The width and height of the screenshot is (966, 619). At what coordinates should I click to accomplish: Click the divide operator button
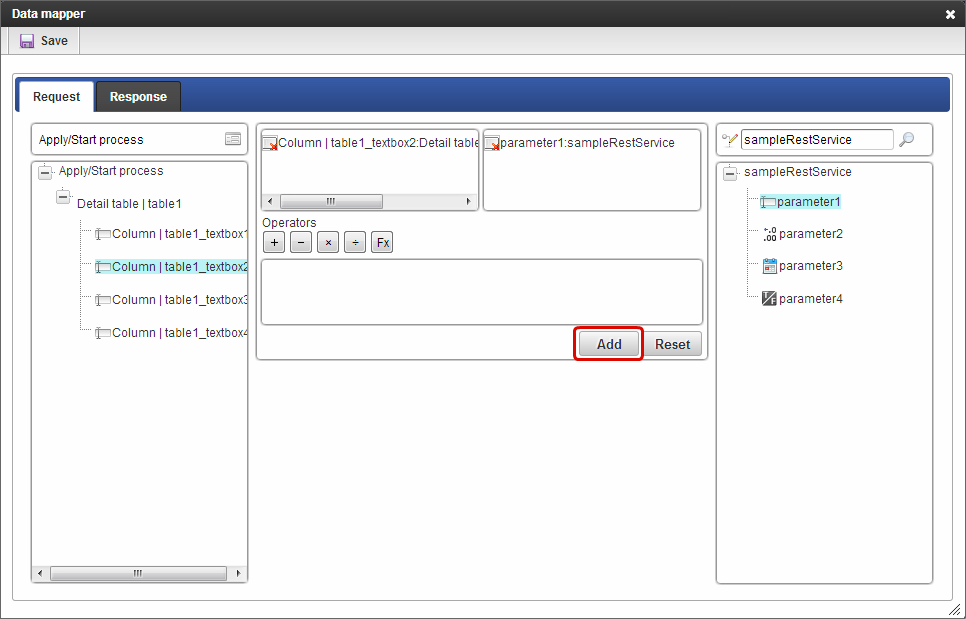click(x=355, y=243)
